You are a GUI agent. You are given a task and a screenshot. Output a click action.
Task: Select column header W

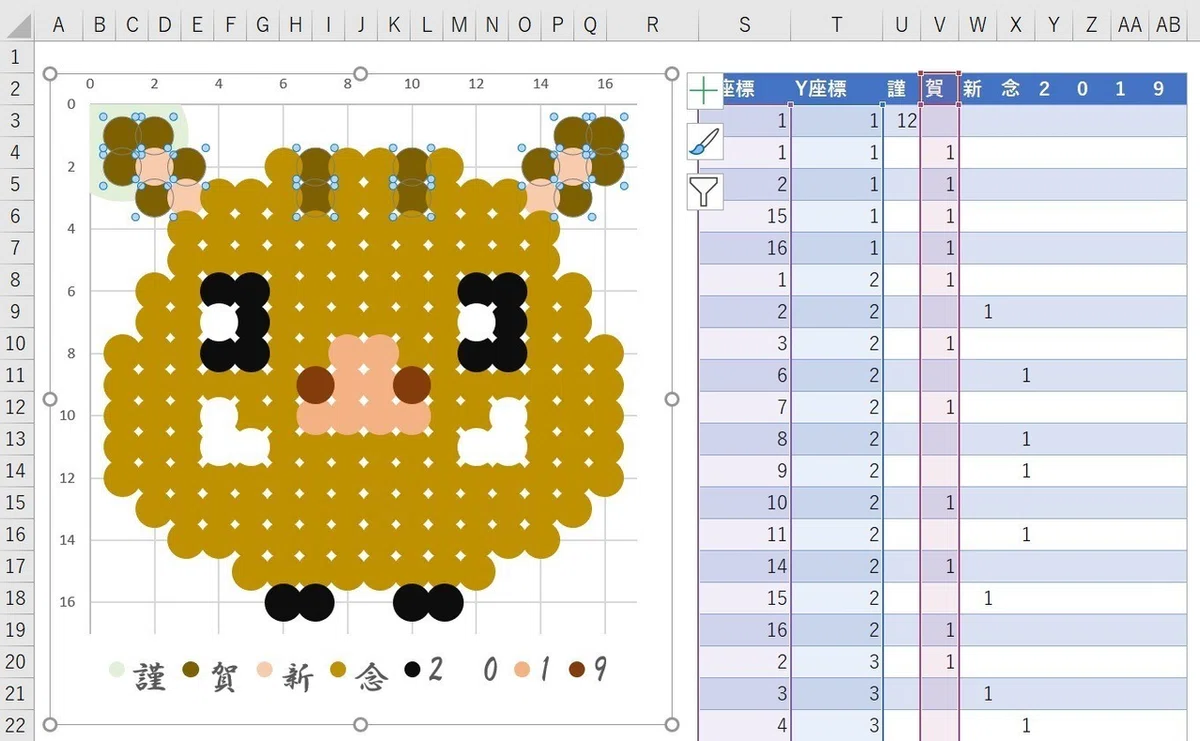pyautogui.click(x=977, y=25)
